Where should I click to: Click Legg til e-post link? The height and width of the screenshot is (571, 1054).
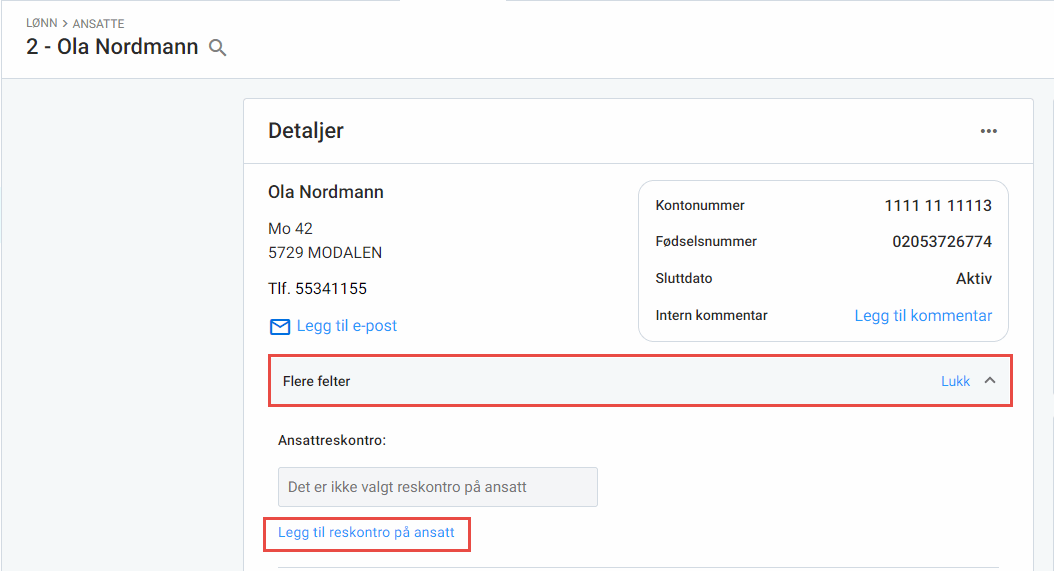(x=346, y=326)
